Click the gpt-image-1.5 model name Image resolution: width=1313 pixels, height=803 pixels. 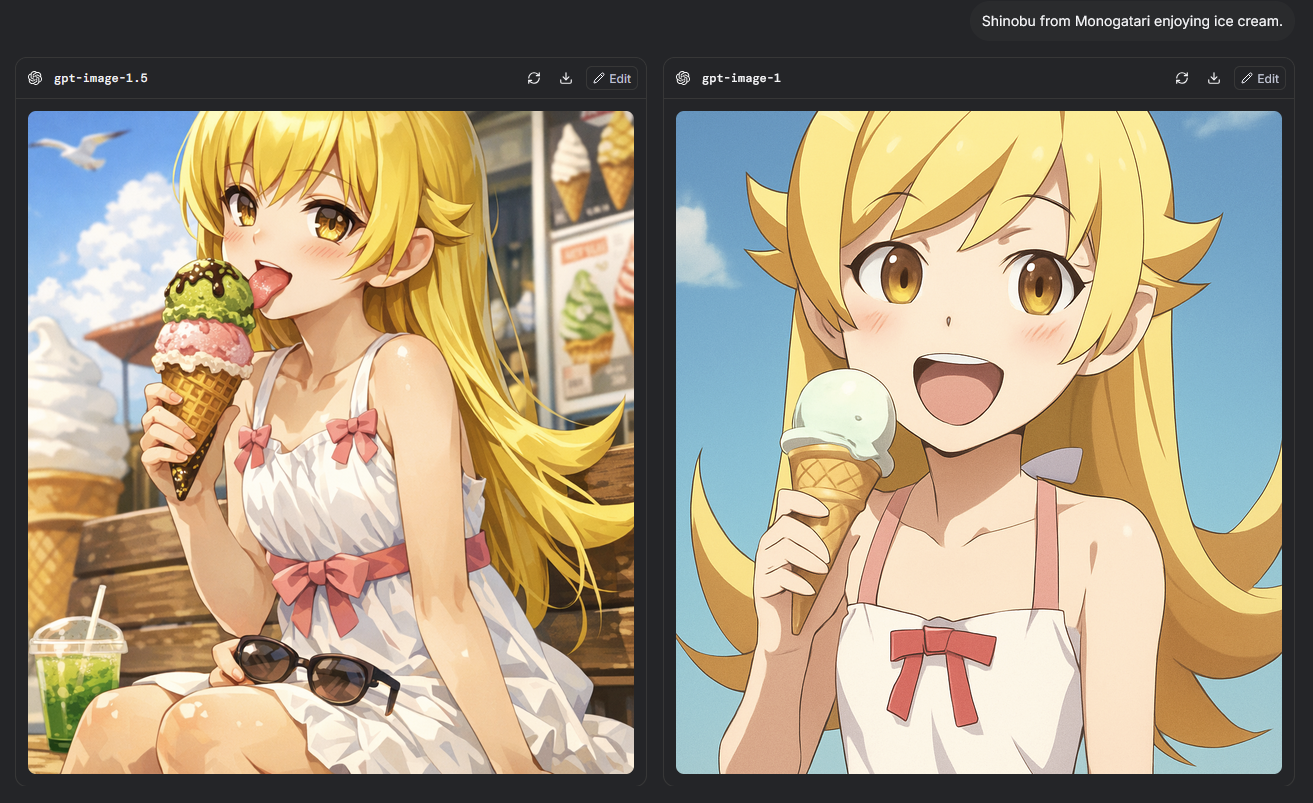tap(101, 78)
